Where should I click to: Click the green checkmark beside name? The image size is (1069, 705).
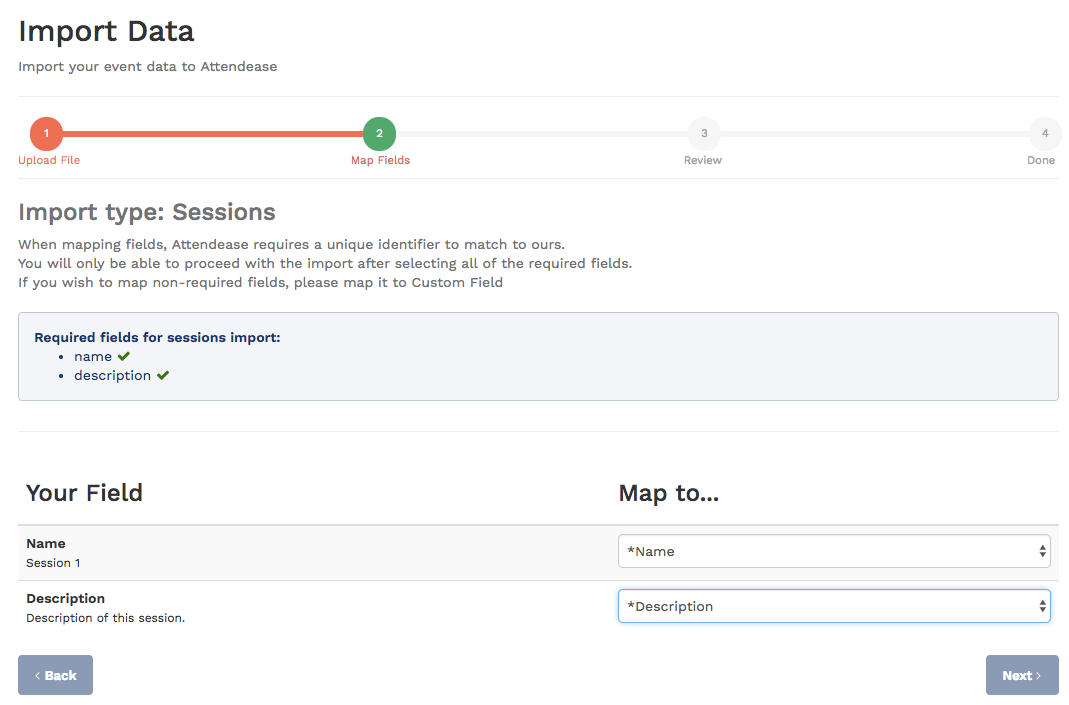(x=124, y=356)
